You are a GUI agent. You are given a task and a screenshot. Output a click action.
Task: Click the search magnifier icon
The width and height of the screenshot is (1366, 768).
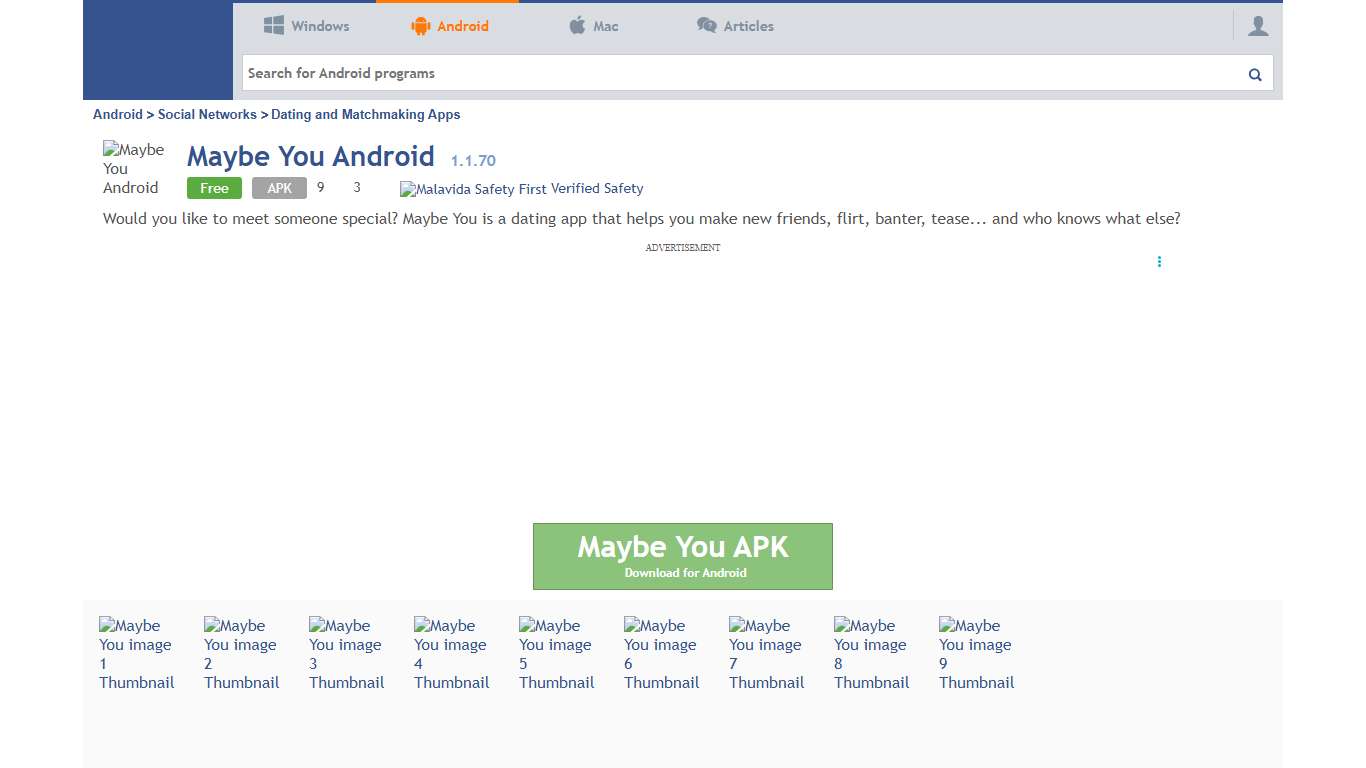[x=1254, y=73]
